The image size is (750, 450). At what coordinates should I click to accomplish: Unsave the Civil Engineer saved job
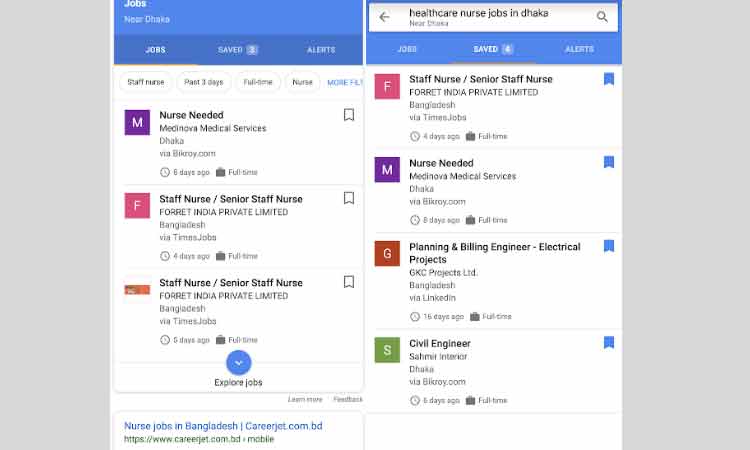pyautogui.click(x=608, y=342)
